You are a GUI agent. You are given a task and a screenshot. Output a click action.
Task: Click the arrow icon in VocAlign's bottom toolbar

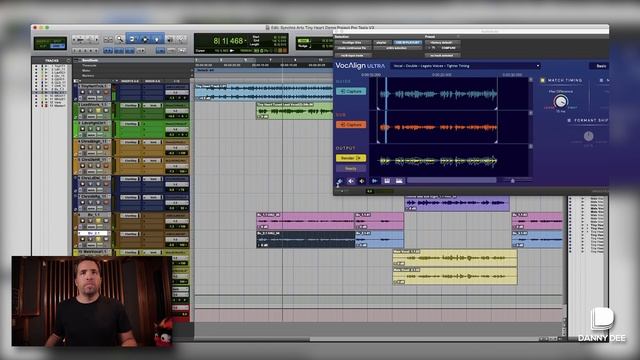pyautogui.click(x=374, y=181)
